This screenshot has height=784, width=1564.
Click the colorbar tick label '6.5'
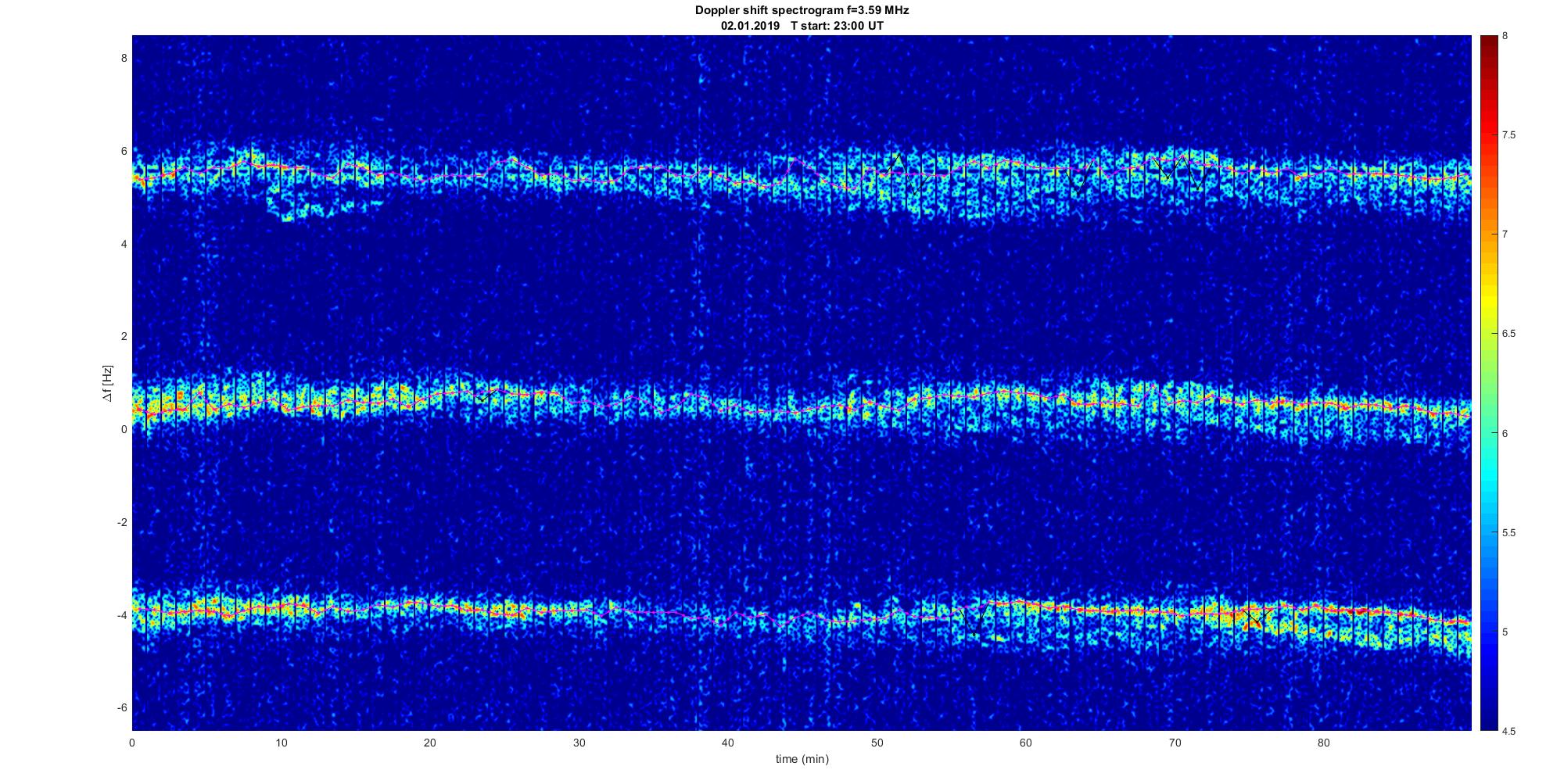coord(1509,334)
